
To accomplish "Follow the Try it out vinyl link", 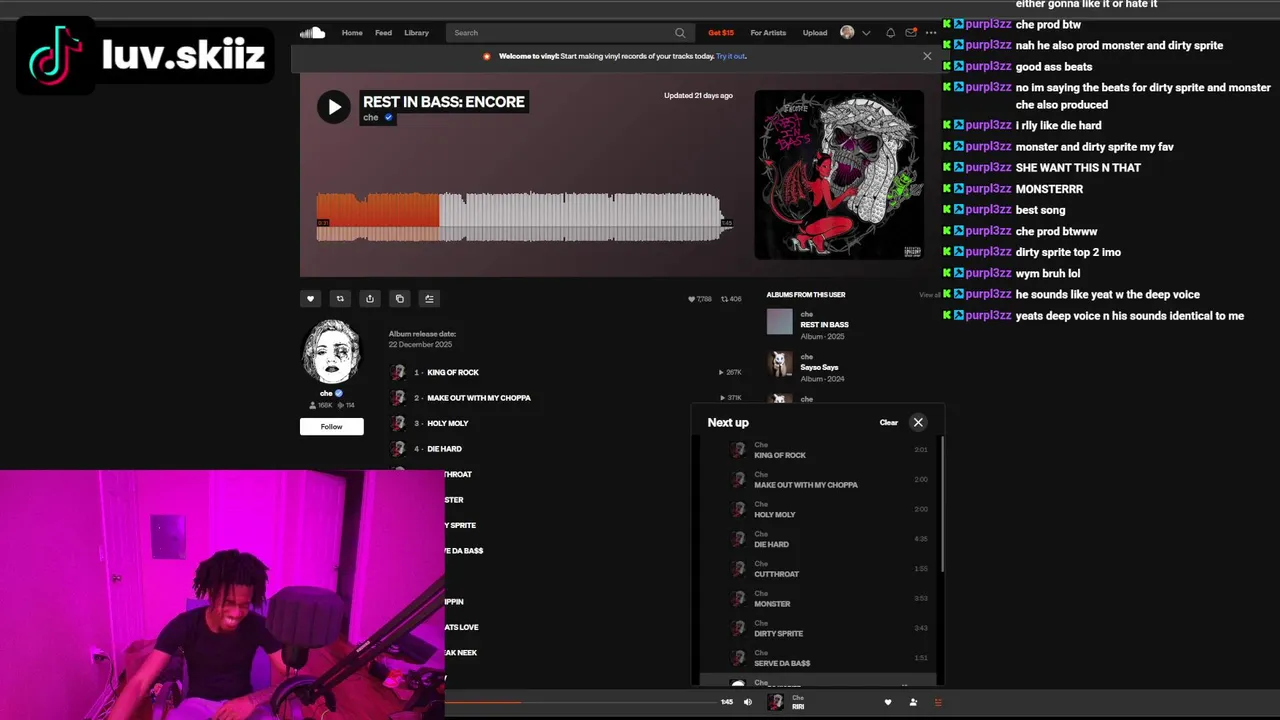I will (731, 56).
